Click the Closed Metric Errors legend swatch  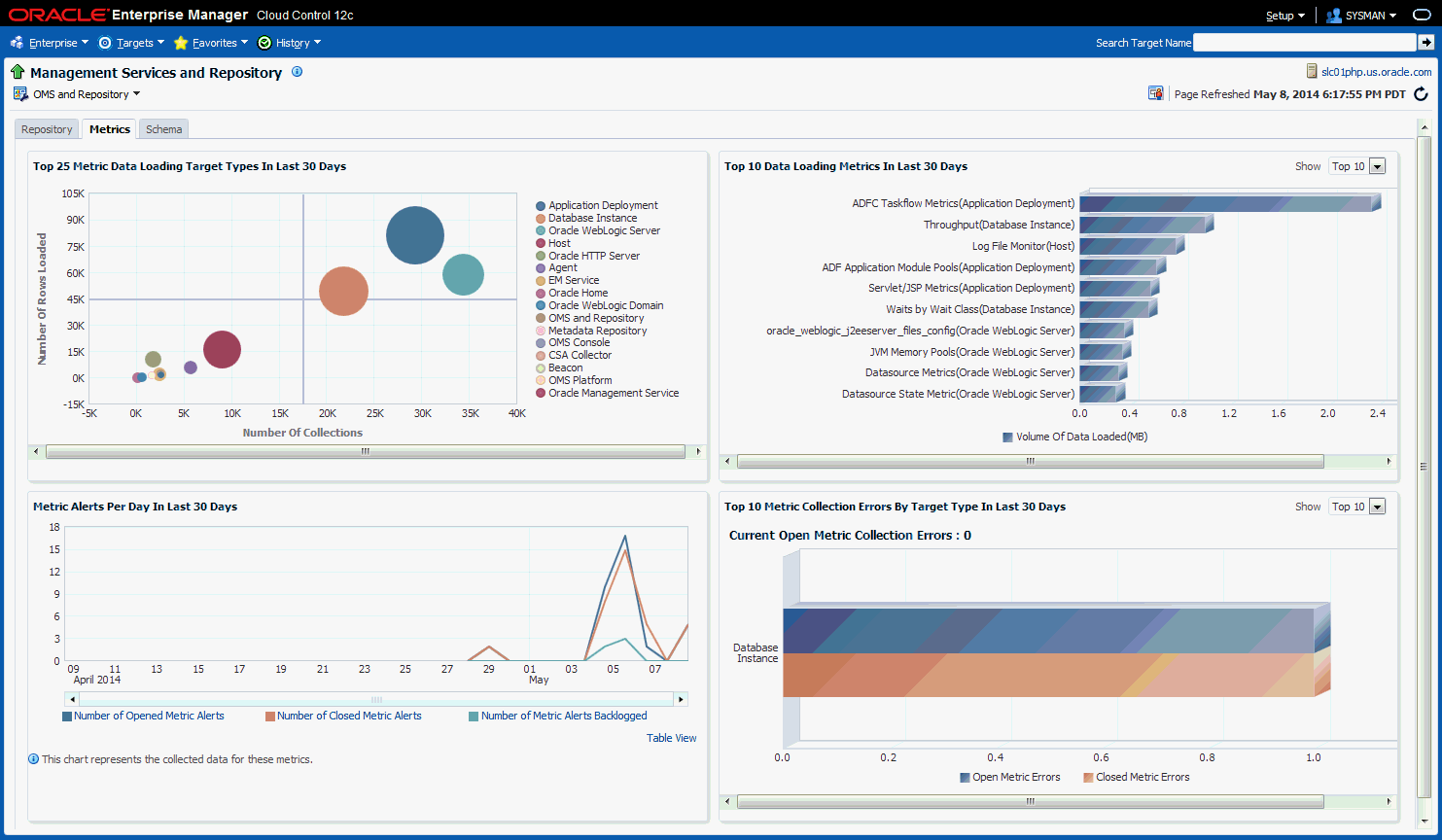coord(1088,778)
